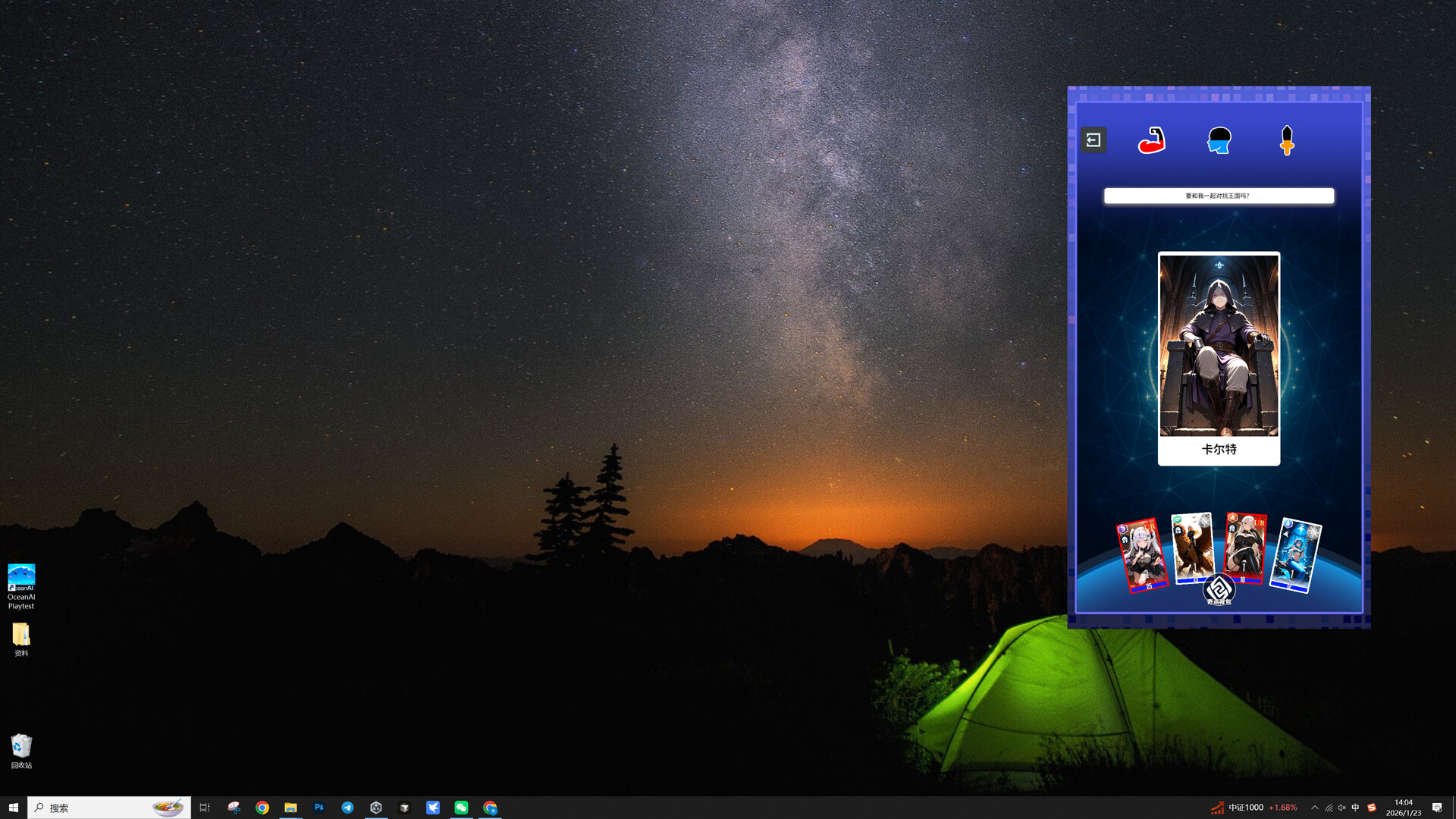Select the red flexed arm strength icon
Screen dimensions: 1456x819
(1151, 140)
